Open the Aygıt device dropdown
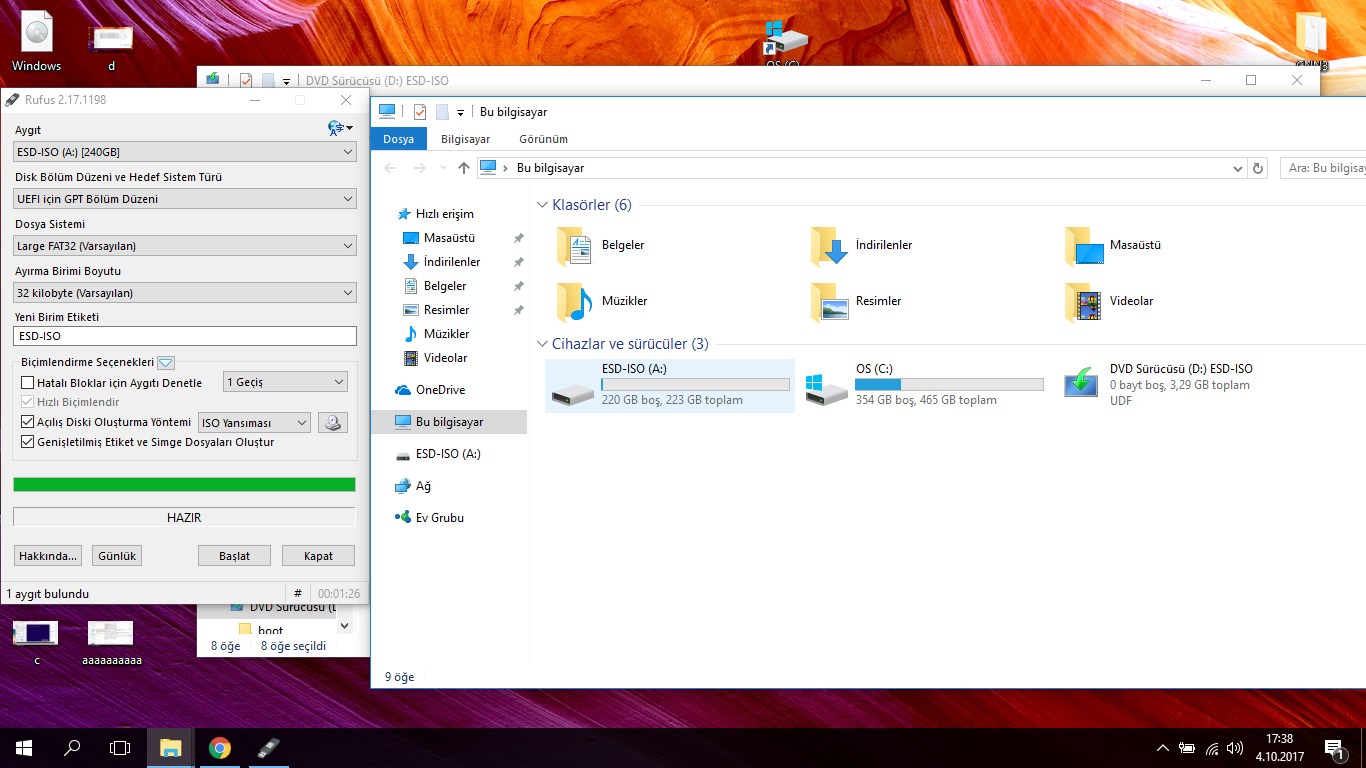The image size is (1366, 768). pos(185,152)
